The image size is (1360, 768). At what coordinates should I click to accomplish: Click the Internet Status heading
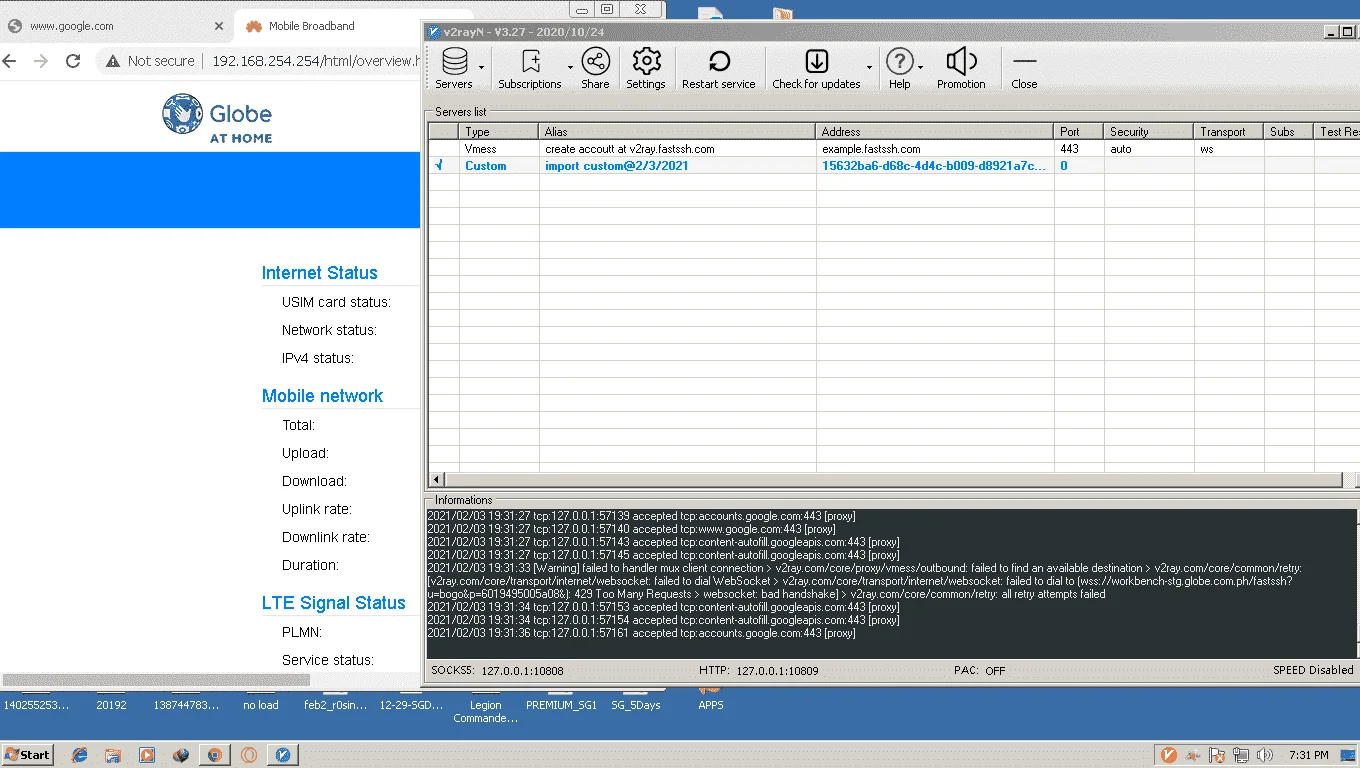tap(320, 273)
